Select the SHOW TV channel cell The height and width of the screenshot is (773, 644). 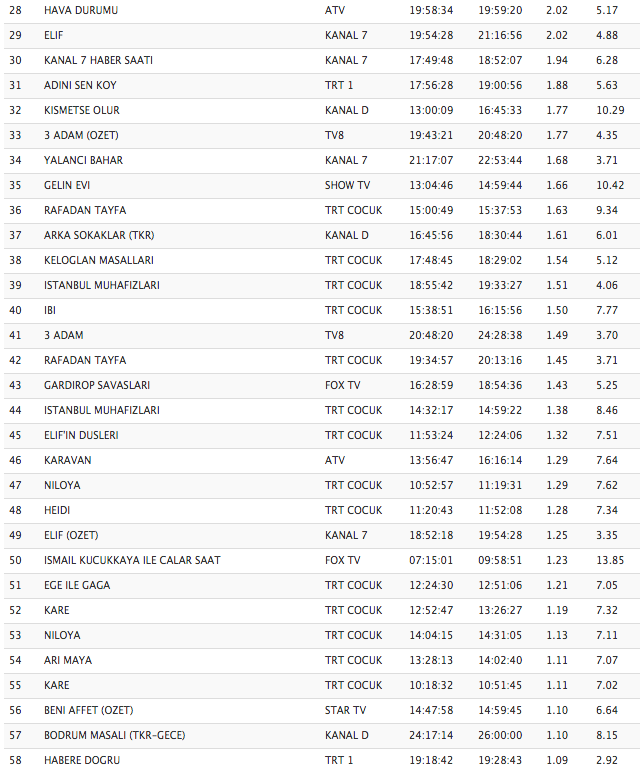347,185
